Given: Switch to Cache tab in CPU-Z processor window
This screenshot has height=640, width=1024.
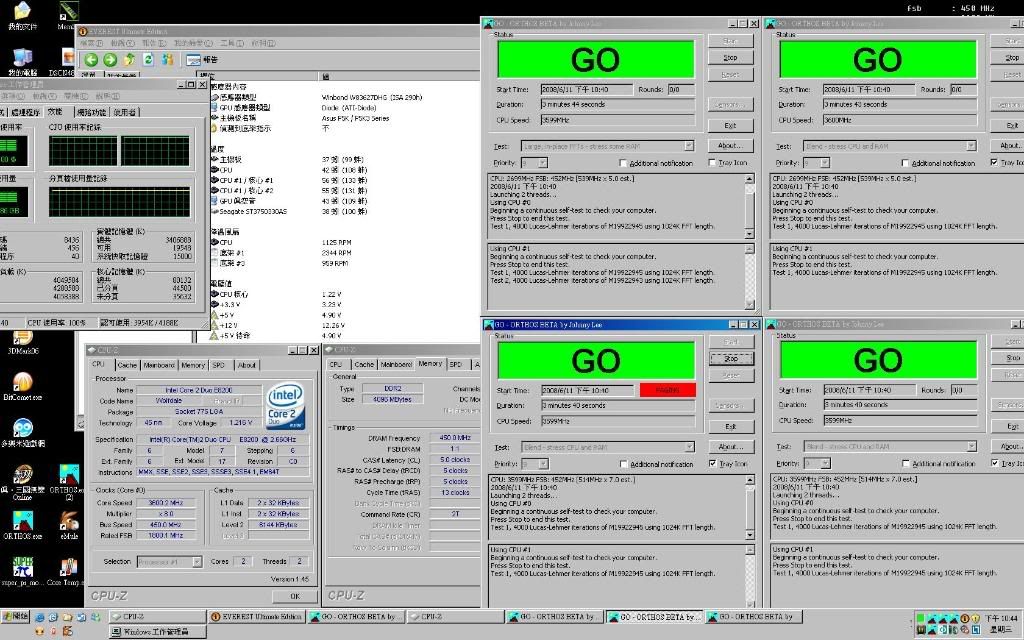Looking at the screenshot, I should pos(127,365).
